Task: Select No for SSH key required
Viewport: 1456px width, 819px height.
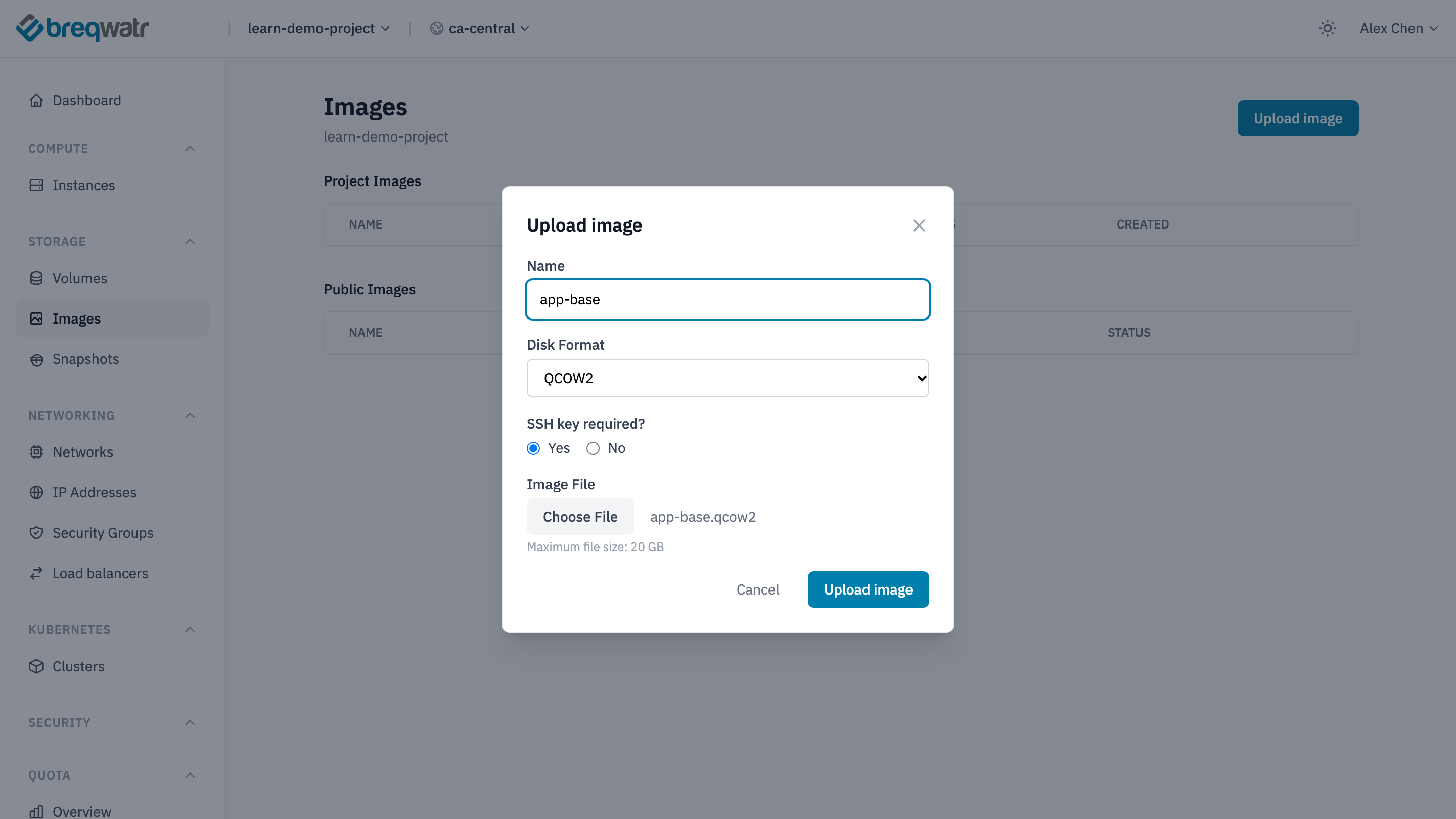Action: (593, 448)
